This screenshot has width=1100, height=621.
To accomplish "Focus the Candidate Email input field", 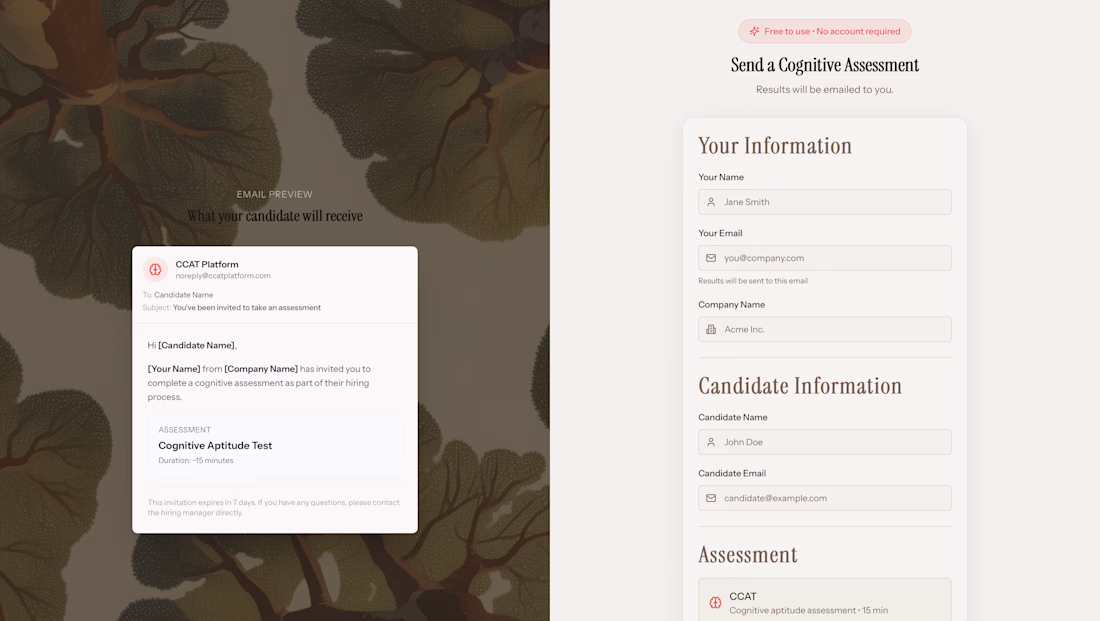I will pos(825,498).
